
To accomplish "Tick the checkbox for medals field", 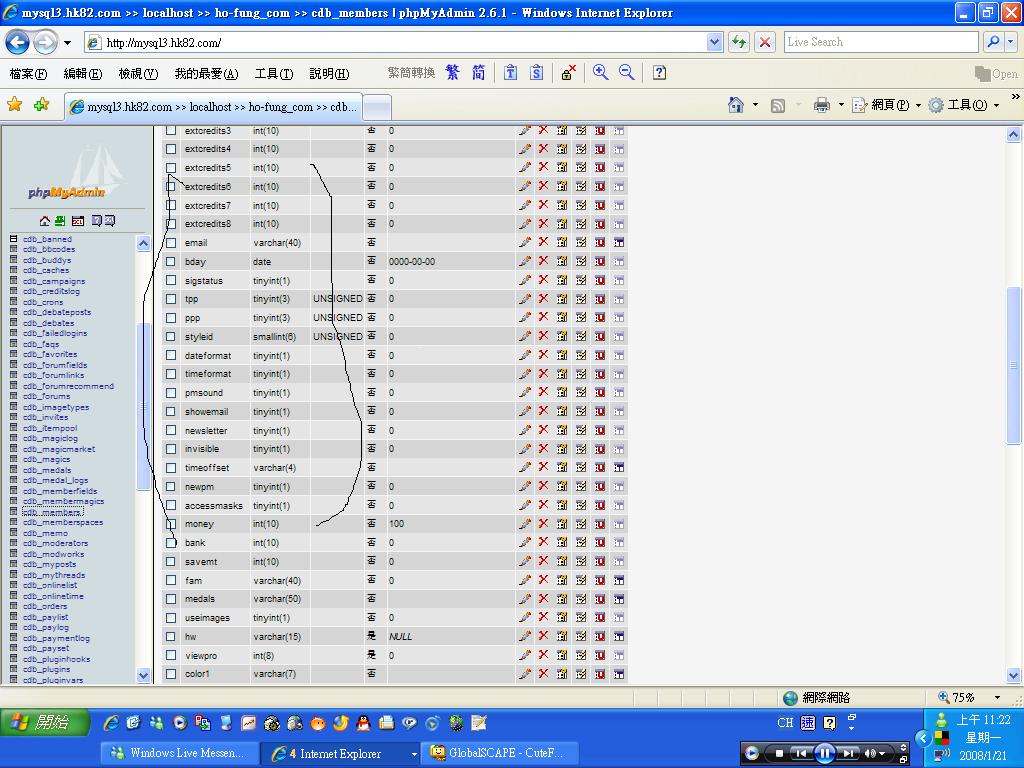I will [x=171, y=599].
